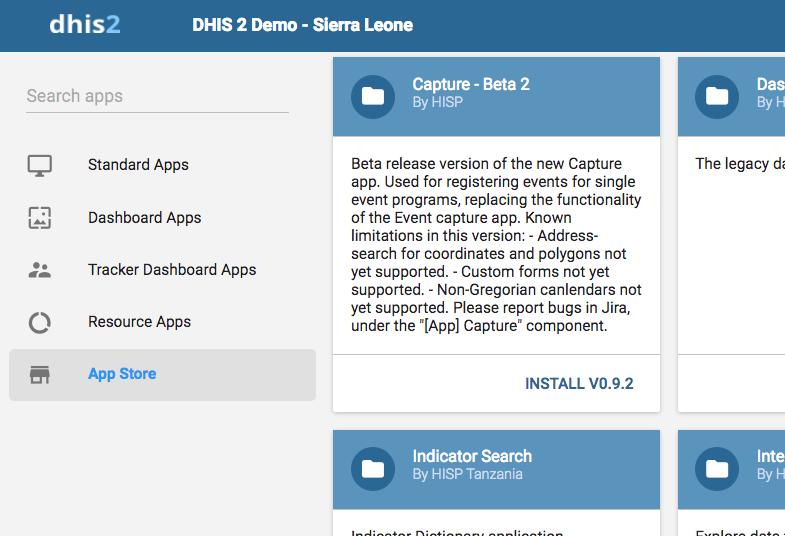The image size is (785, 536).
Task: Open the Standard Apps section
Action: click(138, 165)
